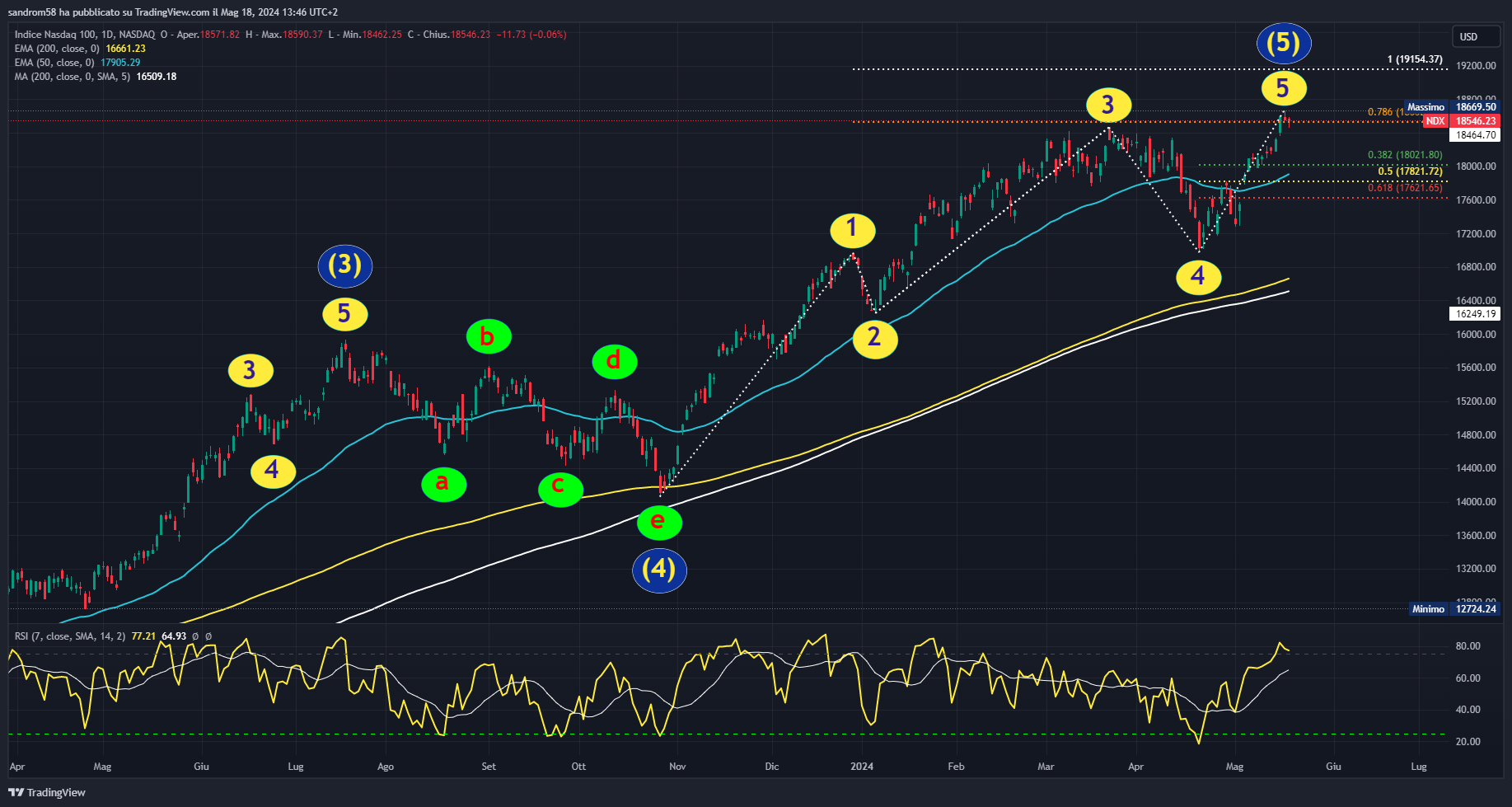Click the RSI axis value 80.00
Viewport: 1512px width, 807px height.
click(1468, 646)
